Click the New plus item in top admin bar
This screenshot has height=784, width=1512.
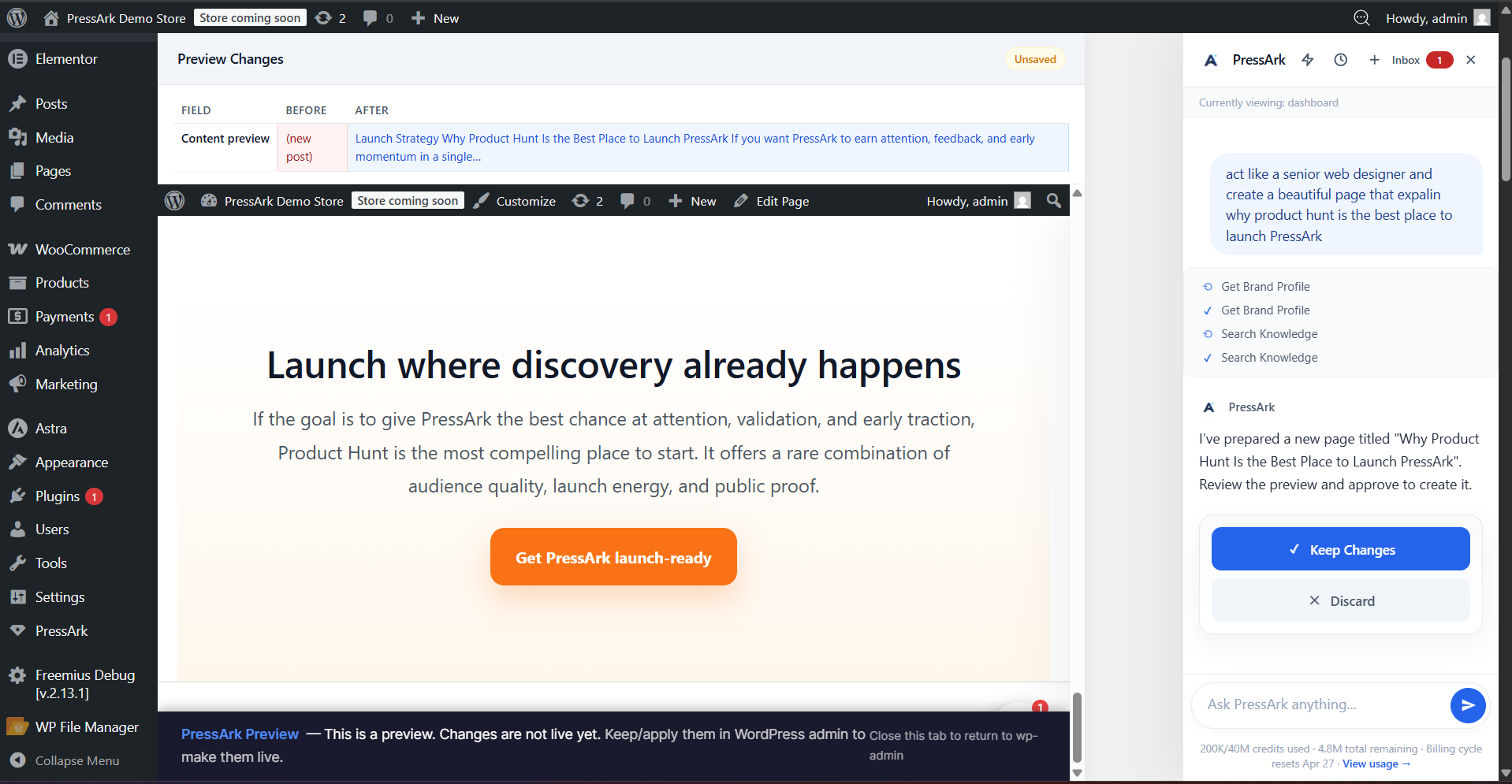click(x=434, y=17)
